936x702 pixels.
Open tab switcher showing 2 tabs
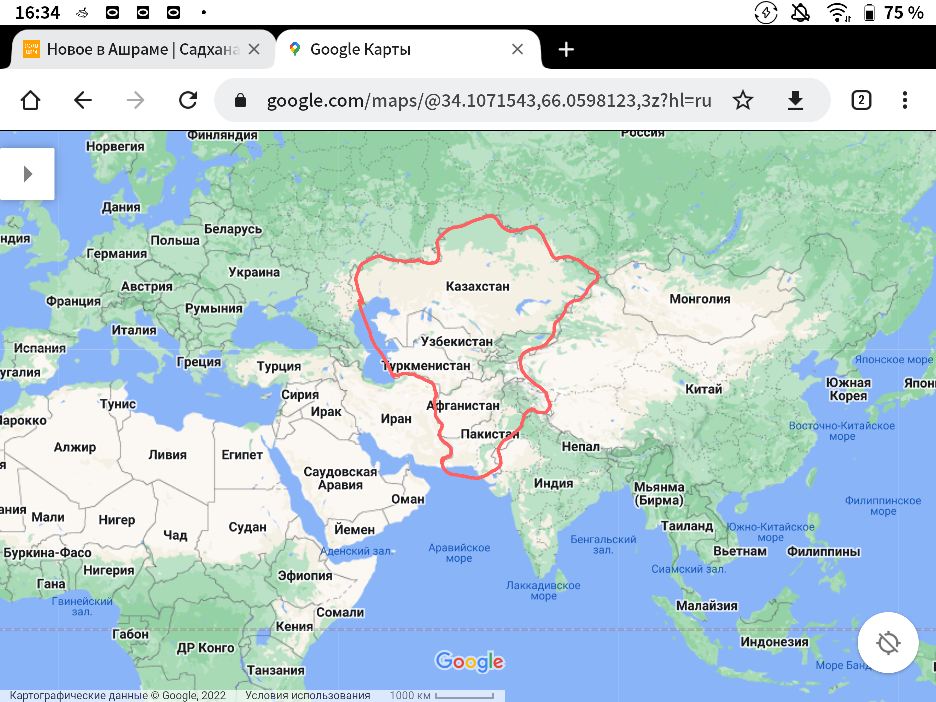pyautogui.click(x=860, y=100)
